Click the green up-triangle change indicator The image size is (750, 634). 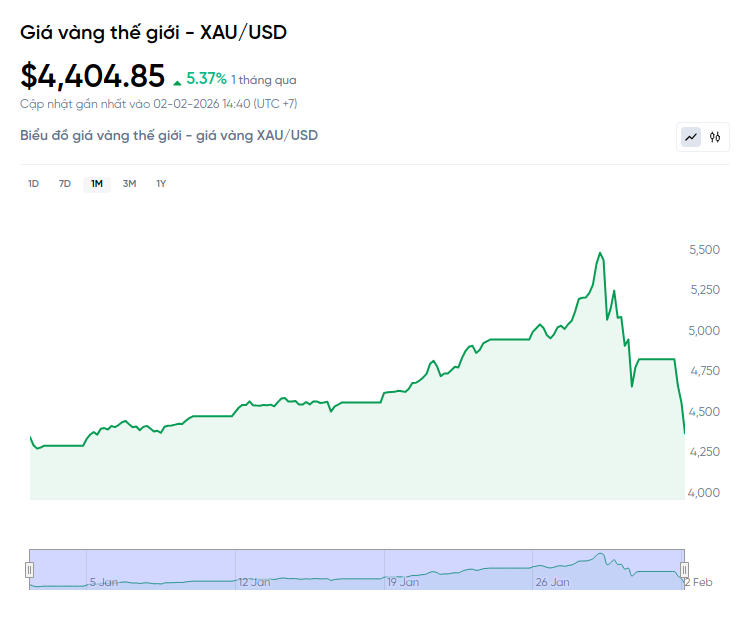(178, 81)
